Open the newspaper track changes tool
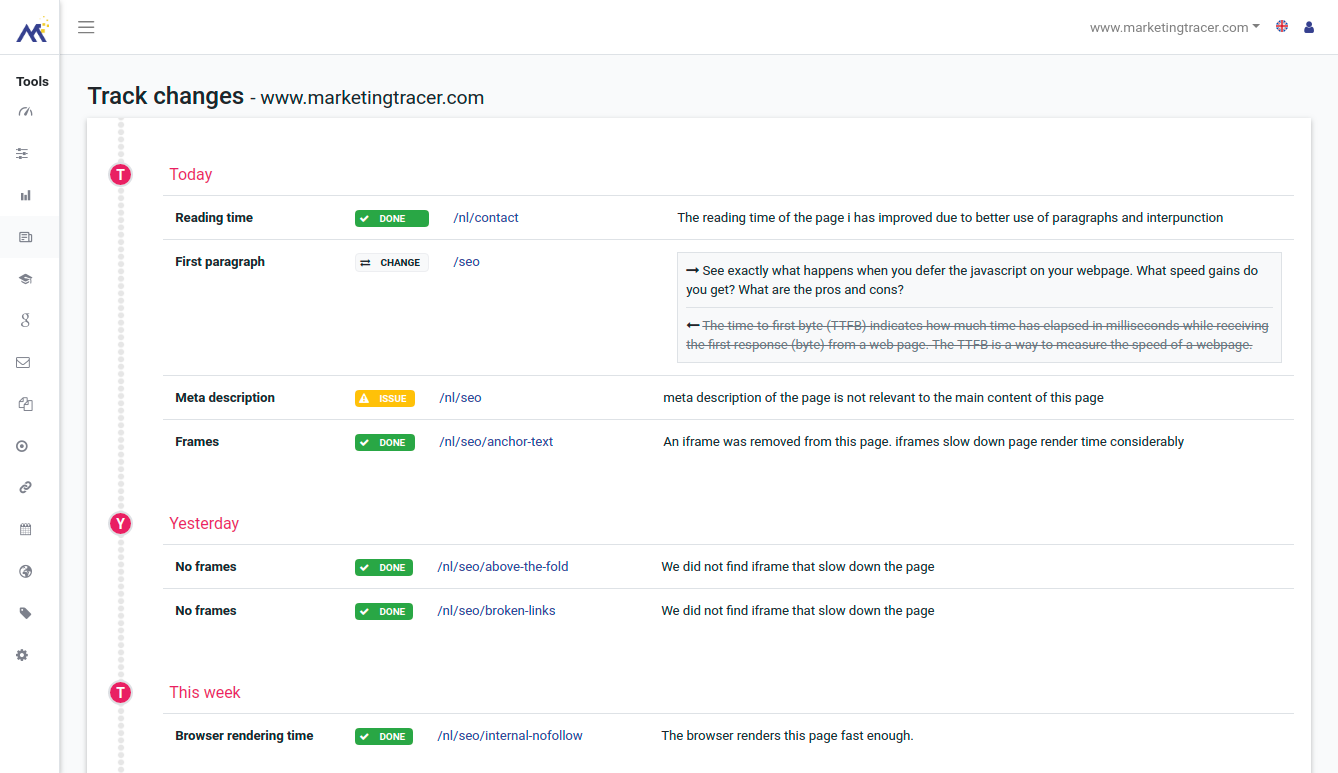1338x773 pixels. click(x=25, y=237)
